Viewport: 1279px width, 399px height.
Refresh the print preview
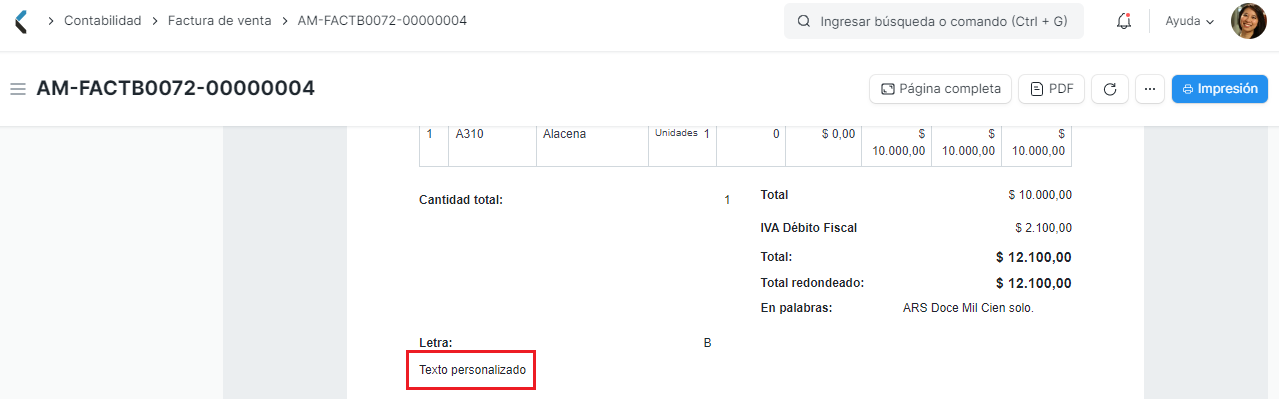point(1109,89)
